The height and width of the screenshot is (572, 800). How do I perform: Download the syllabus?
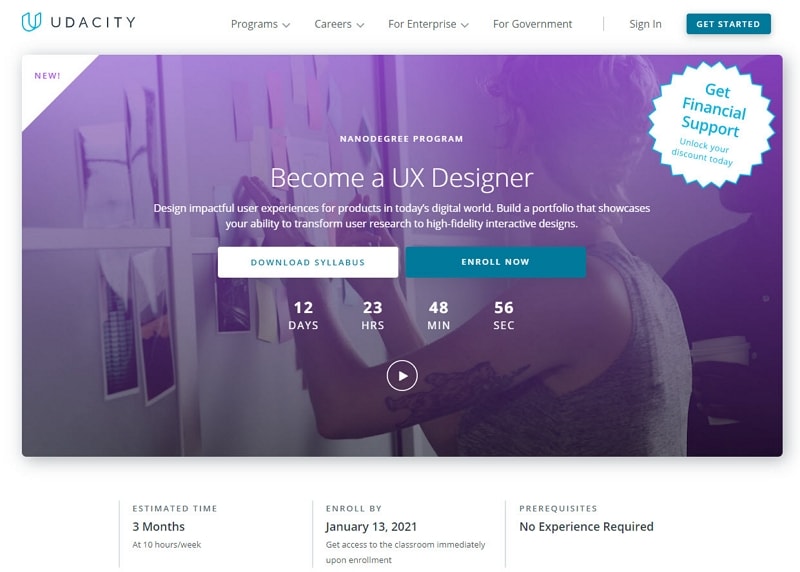(x=308, y=262)
